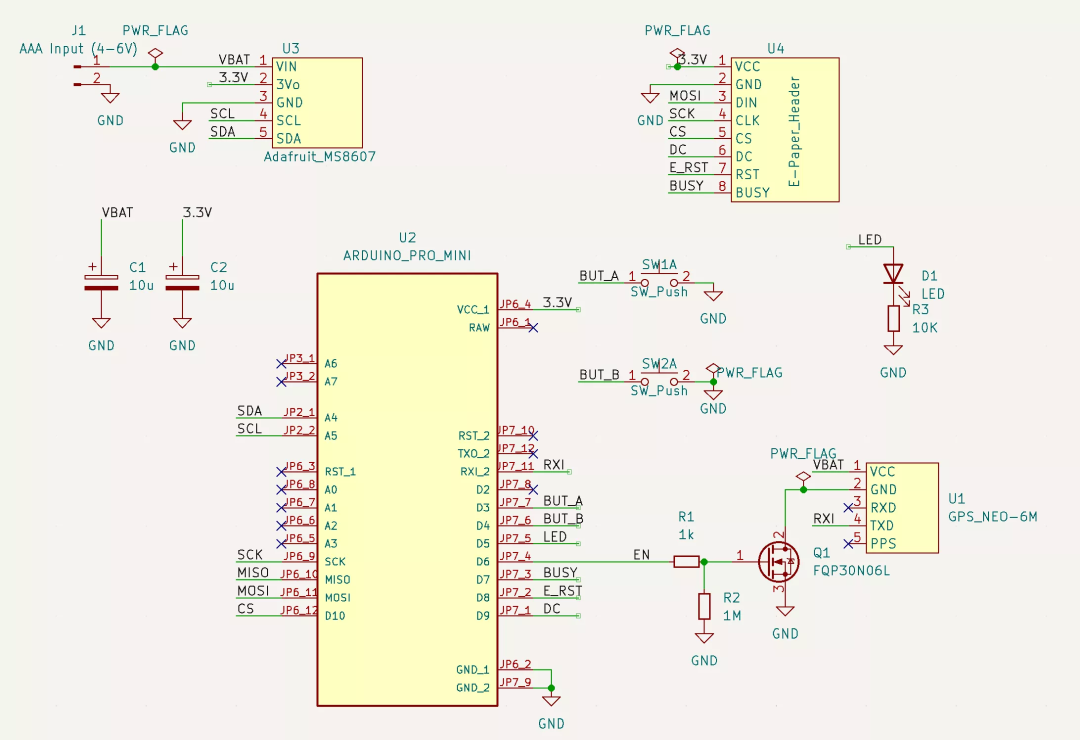Screen dimensions: 1080x740
Task: Click the SW2A push switch symbol
Action: coord(659,378)
